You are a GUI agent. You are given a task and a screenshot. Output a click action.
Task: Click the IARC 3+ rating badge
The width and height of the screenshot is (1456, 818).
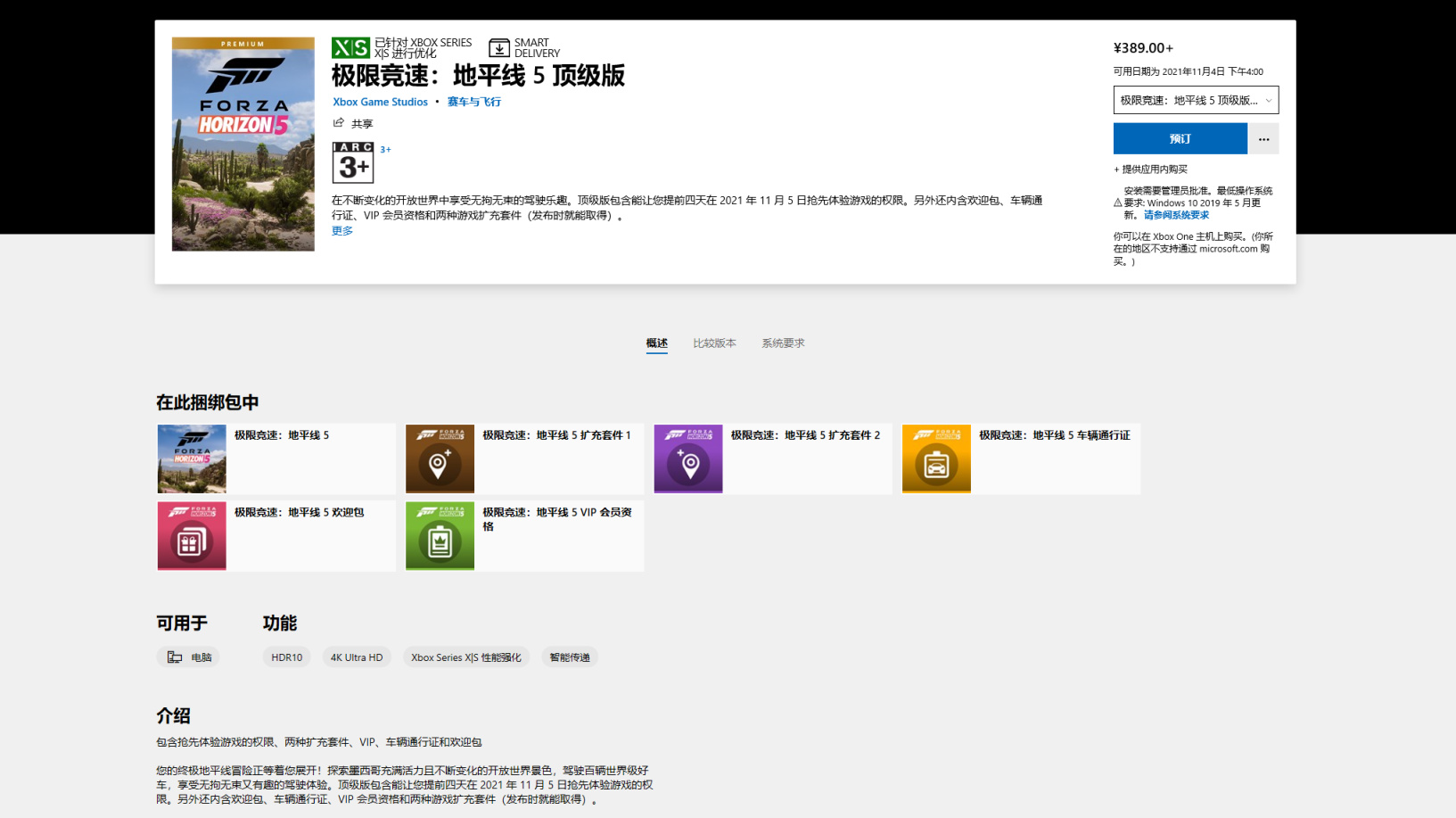(353, 162)
